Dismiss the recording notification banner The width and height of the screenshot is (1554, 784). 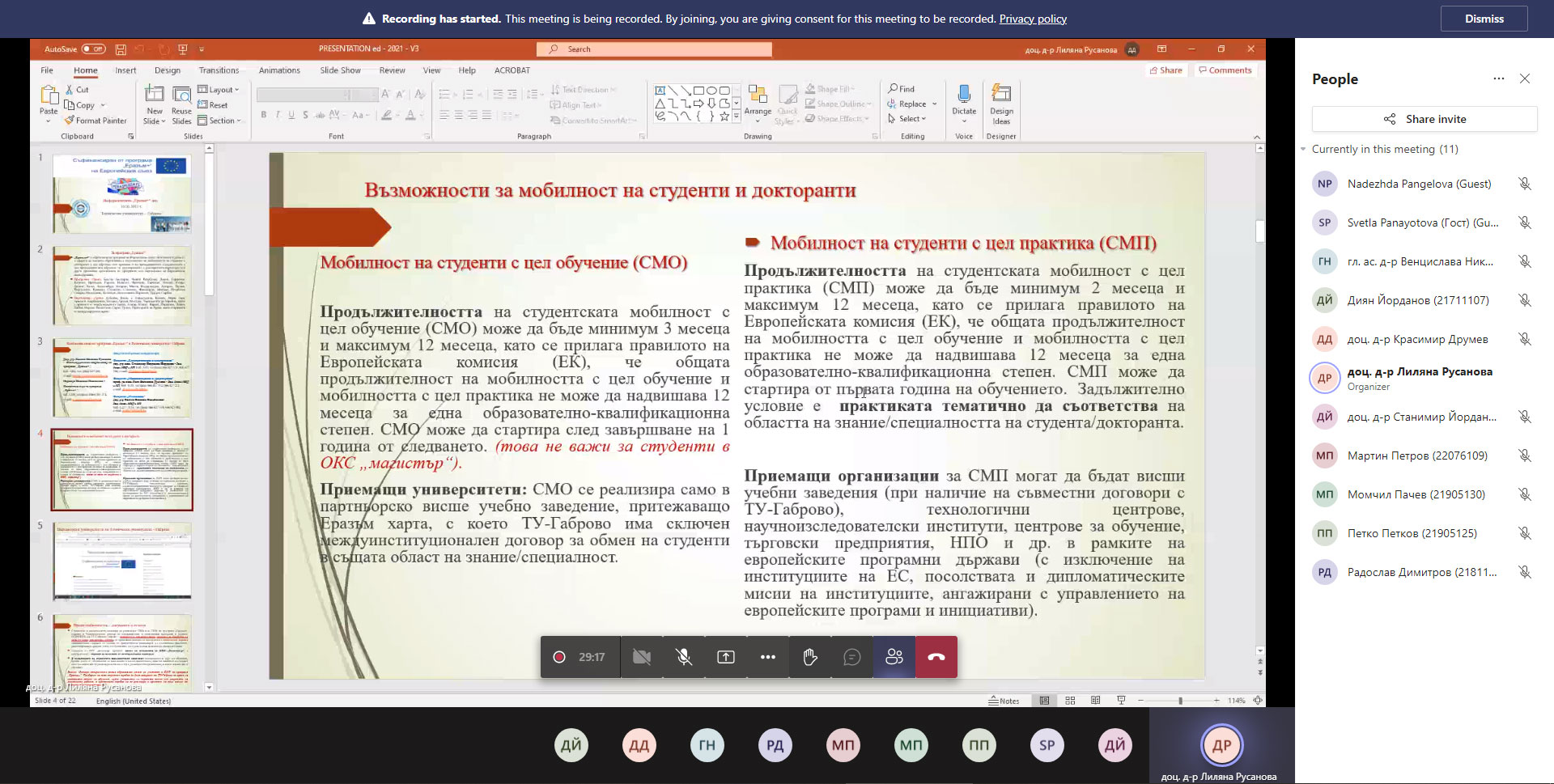pyautogui.click(x=1484, y=19)
